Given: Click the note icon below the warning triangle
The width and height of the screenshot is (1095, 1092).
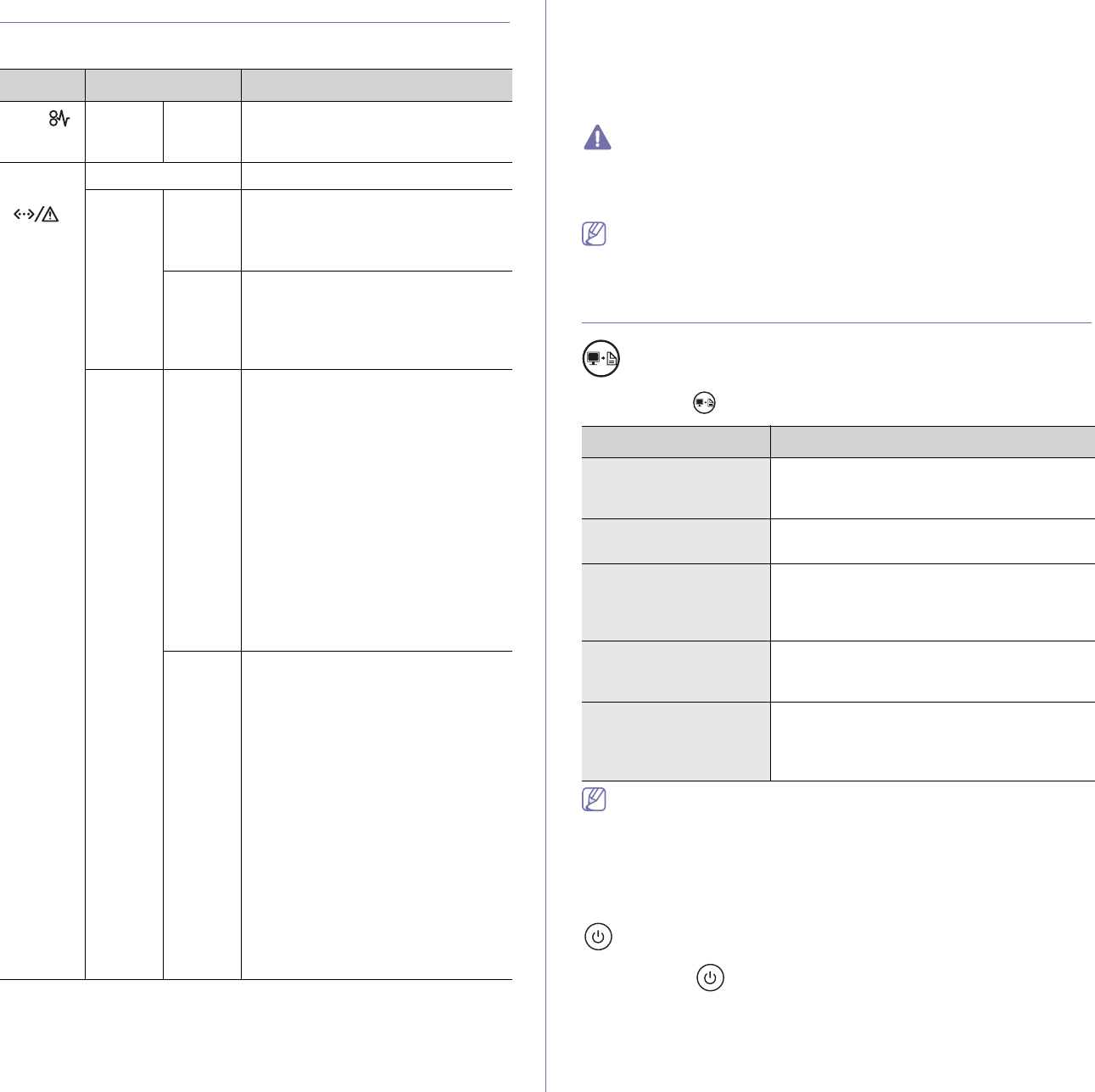Looking at the screenshot, I should 595,234.
